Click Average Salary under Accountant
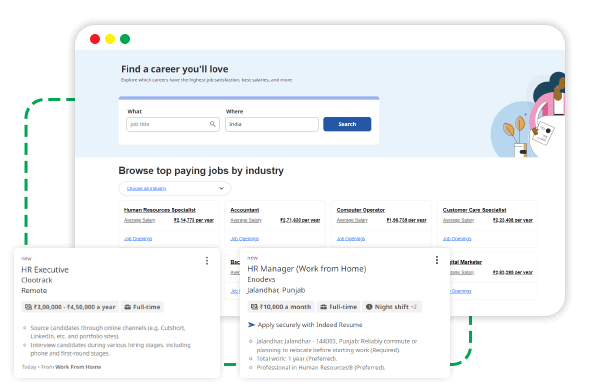Viewport: 590px width, 391px height. pos(246,220)
